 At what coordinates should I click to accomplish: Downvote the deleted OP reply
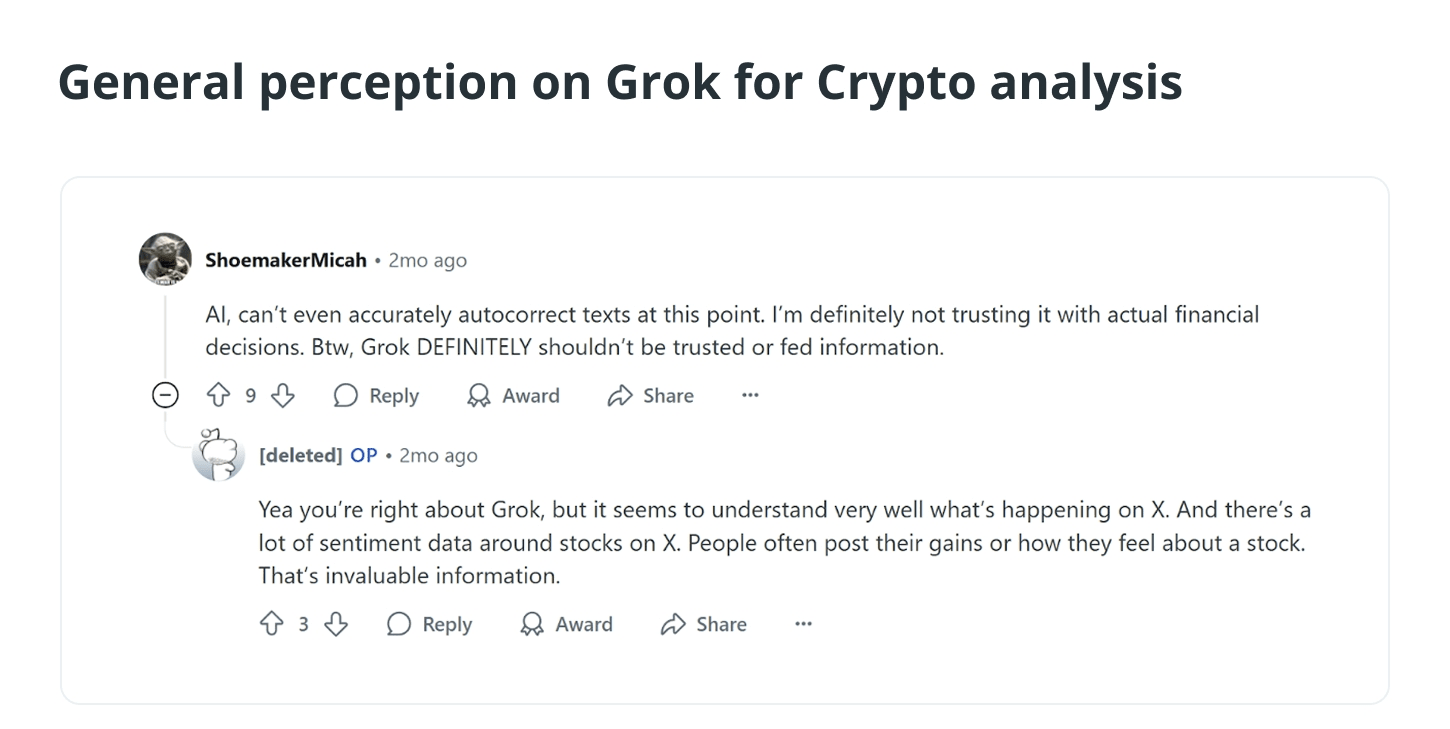point(336,624)
